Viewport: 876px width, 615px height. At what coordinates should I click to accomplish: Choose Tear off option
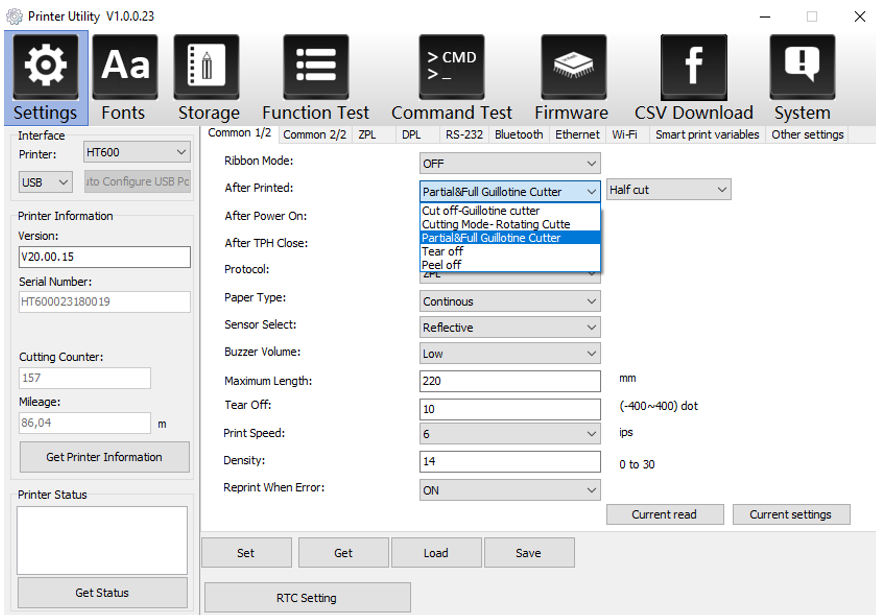pyautogui.click(x=510, y=251)
